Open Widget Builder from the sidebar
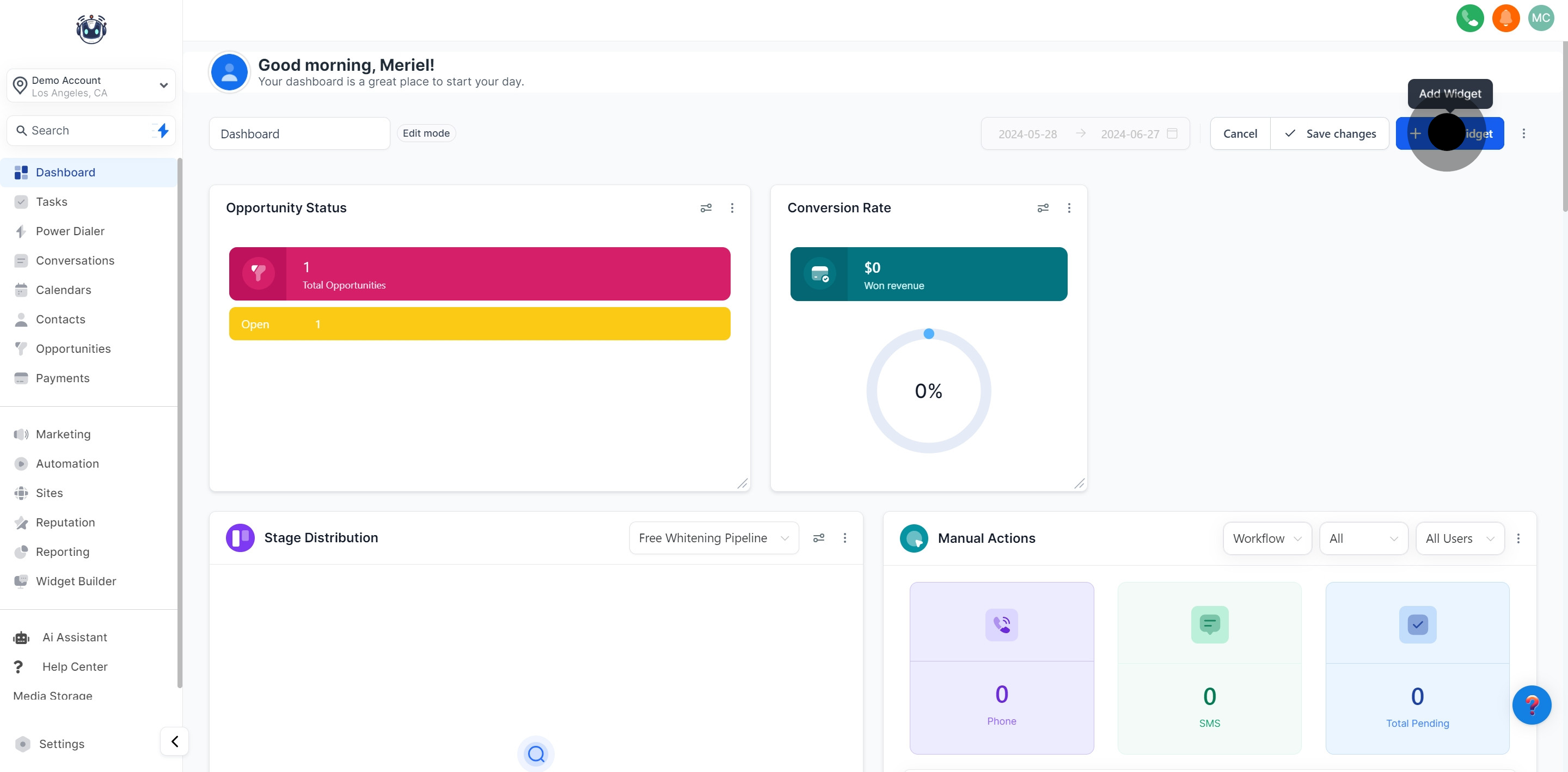 pyautogui.click(x=76, y=581)
